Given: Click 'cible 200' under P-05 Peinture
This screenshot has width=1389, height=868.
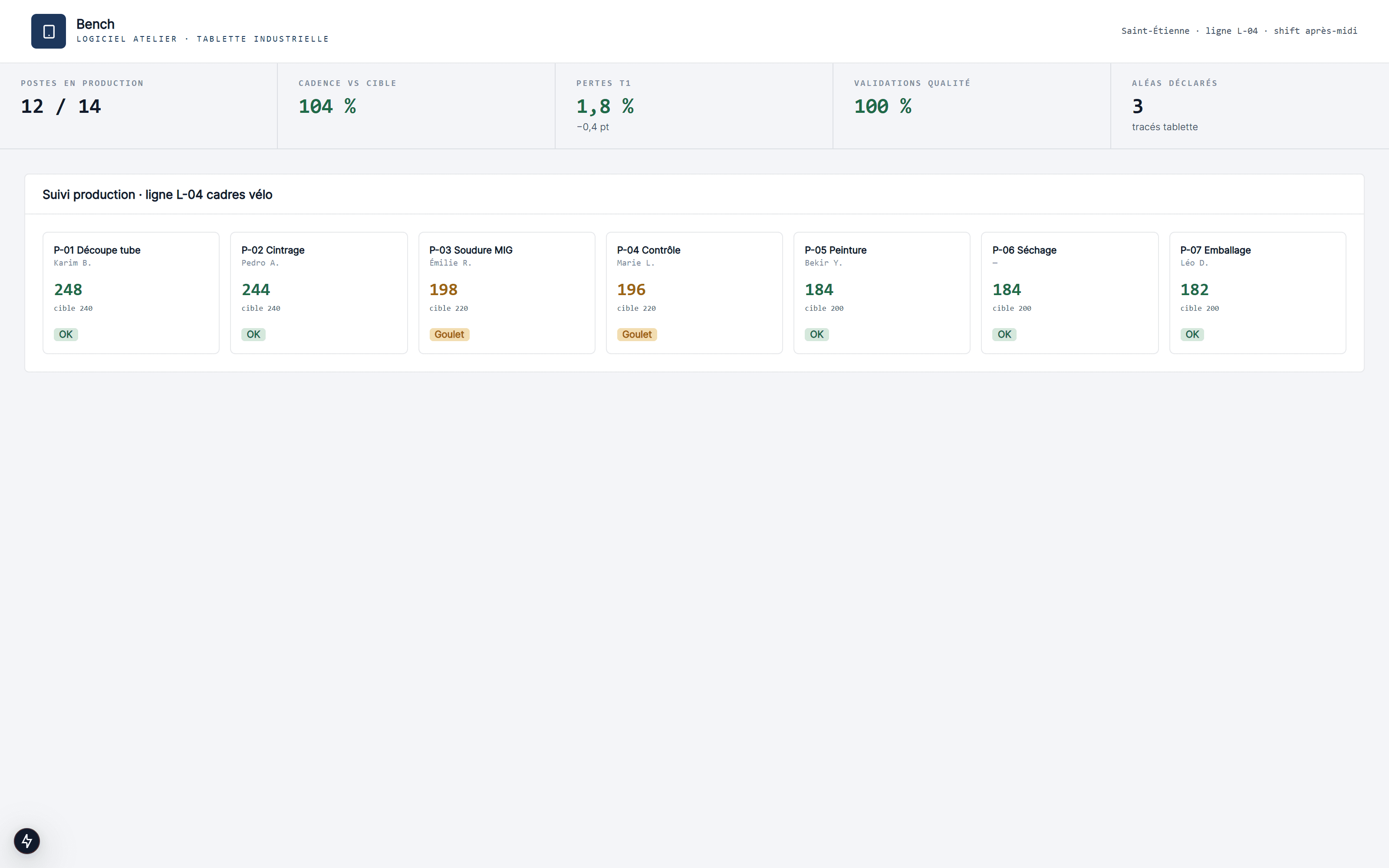Looking at the screenshot, I should pyautogui.click(x=824, y=308).
